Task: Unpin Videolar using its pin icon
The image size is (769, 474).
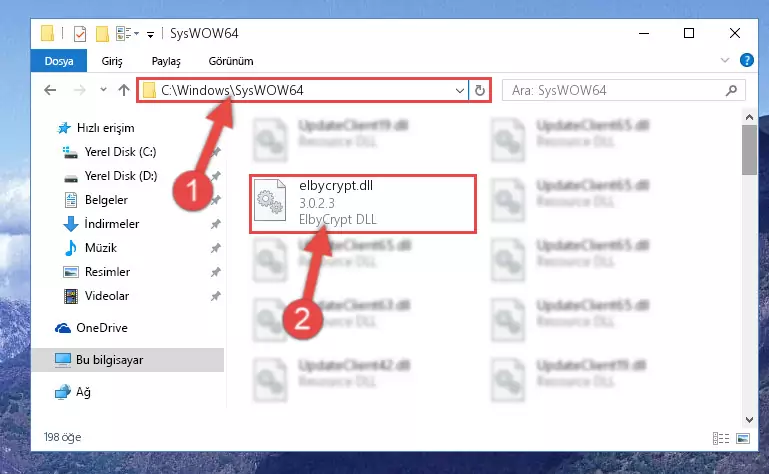Action: (215, 296)
